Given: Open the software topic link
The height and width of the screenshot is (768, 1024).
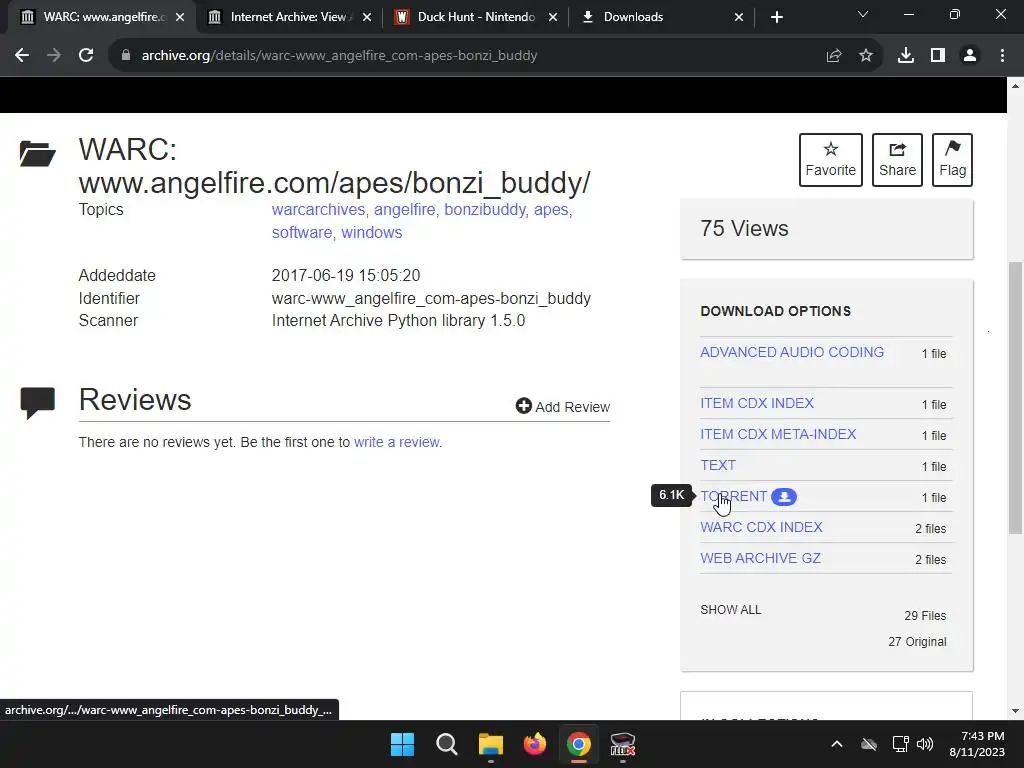Looking at the screenshot, I should [302, 232].
